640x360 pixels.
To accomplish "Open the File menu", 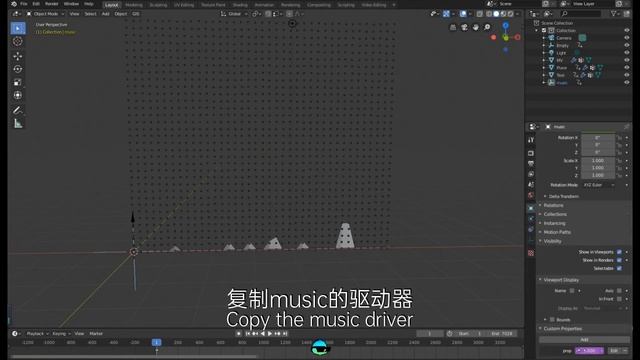I will coord(24,4).
